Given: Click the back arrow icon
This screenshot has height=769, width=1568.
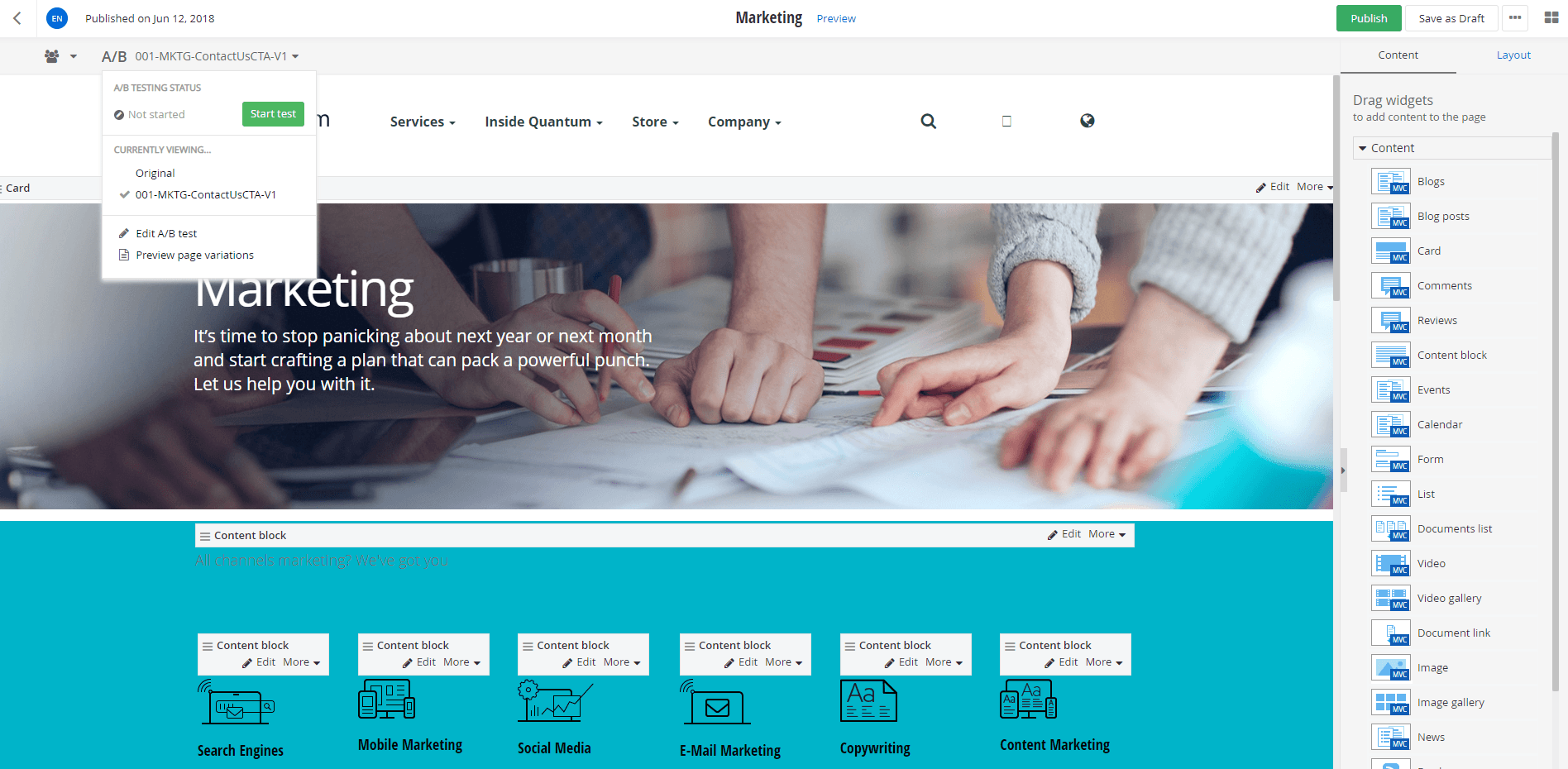Looking at the screenshot, I should [17, 18].
